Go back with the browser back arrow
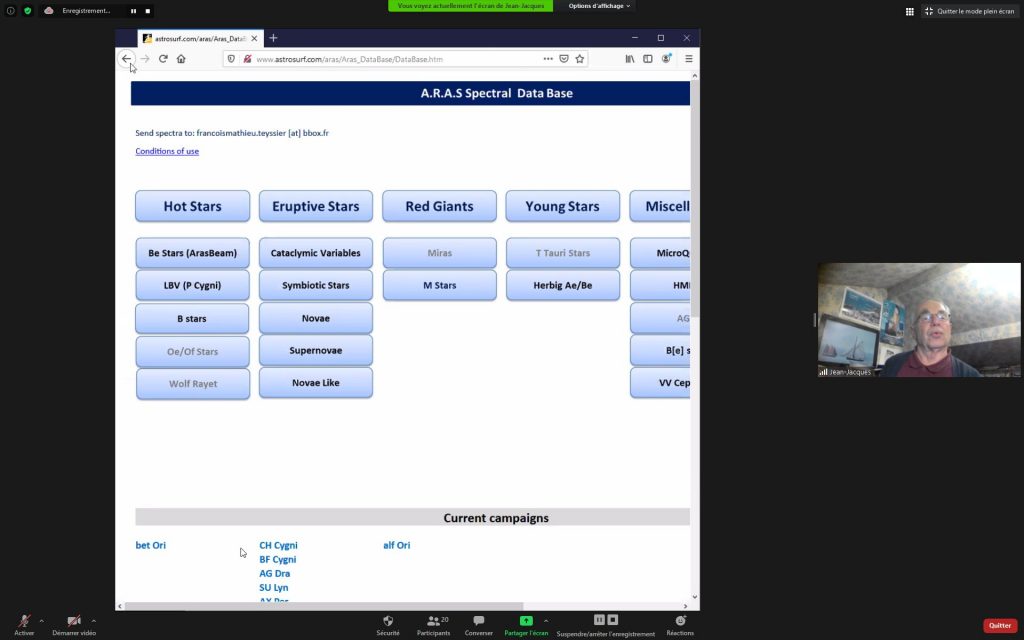The width and height of the screenshot is (1024, 640). (126, 59)
